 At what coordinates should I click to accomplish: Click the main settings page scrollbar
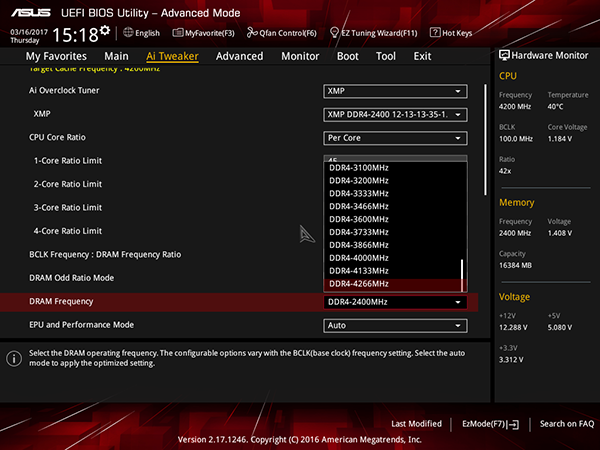[485, 140]
